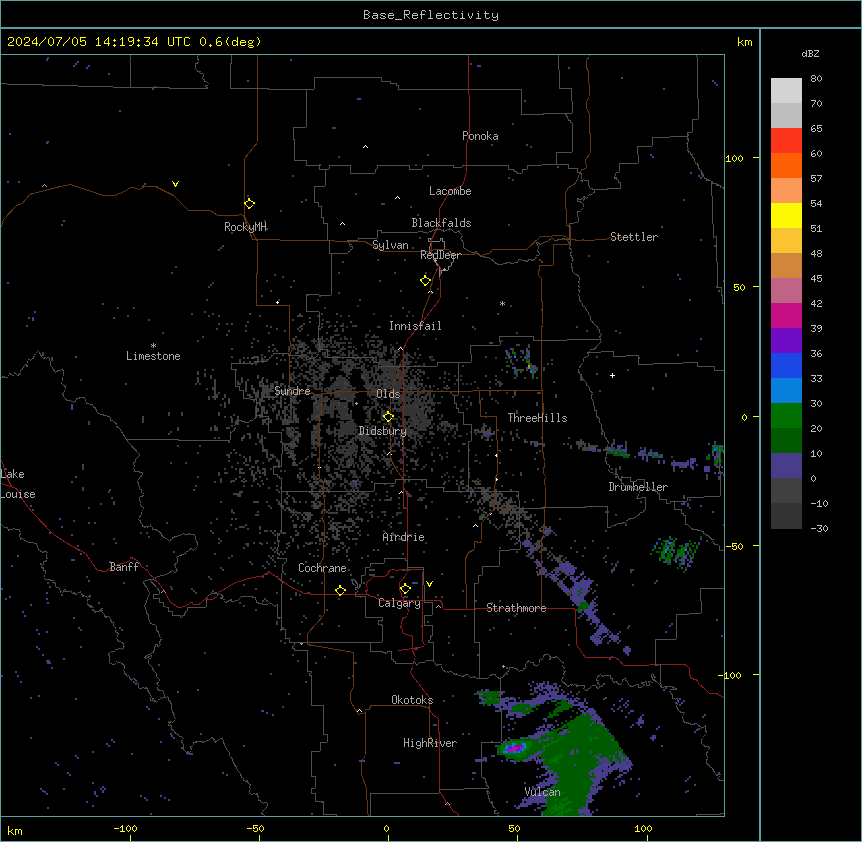This screenshot has width=862, height=842.
Task: Click the Cochrane label
Action: [322, 568]
